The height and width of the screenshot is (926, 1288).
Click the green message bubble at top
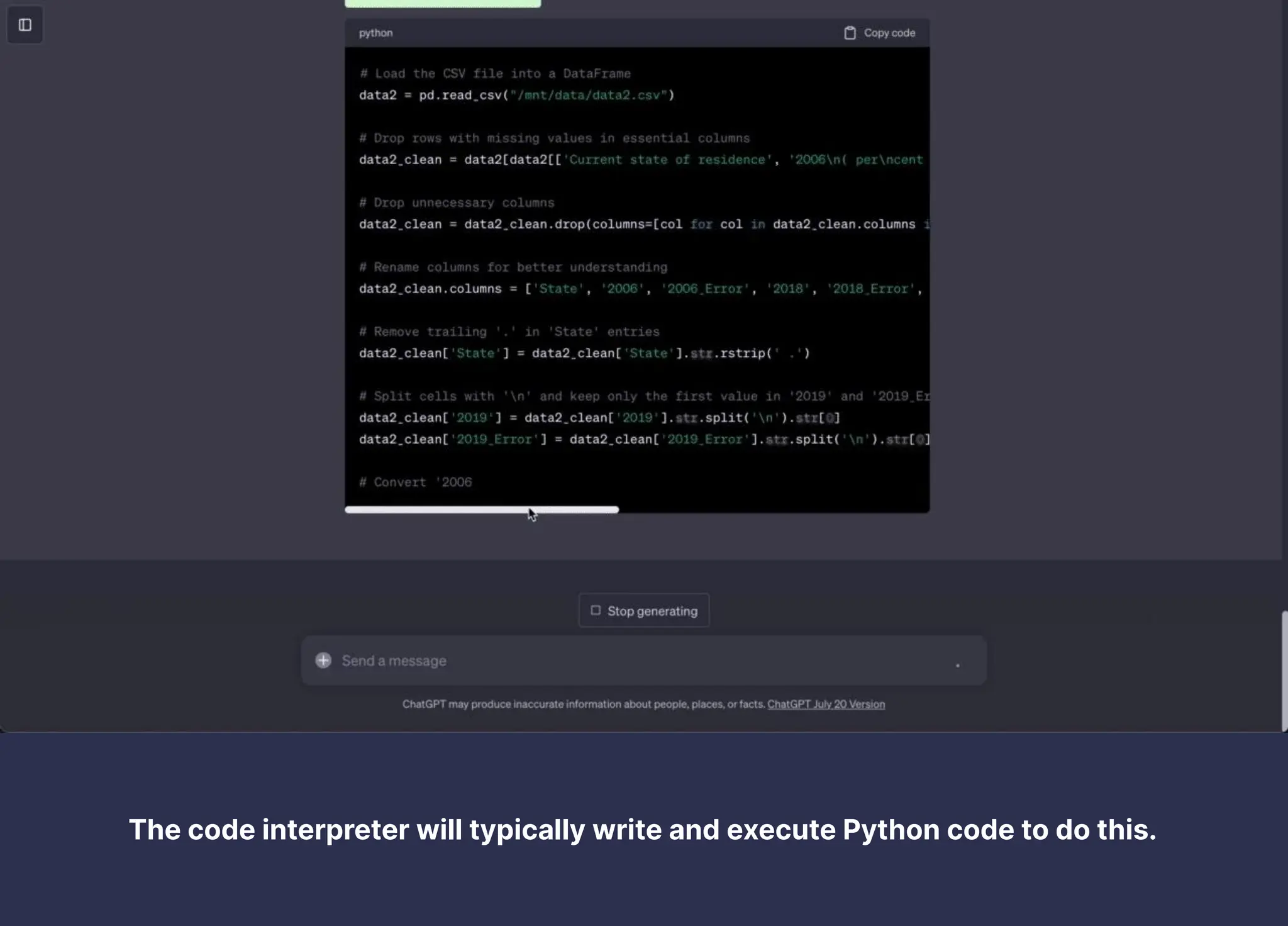click(443, 3)
